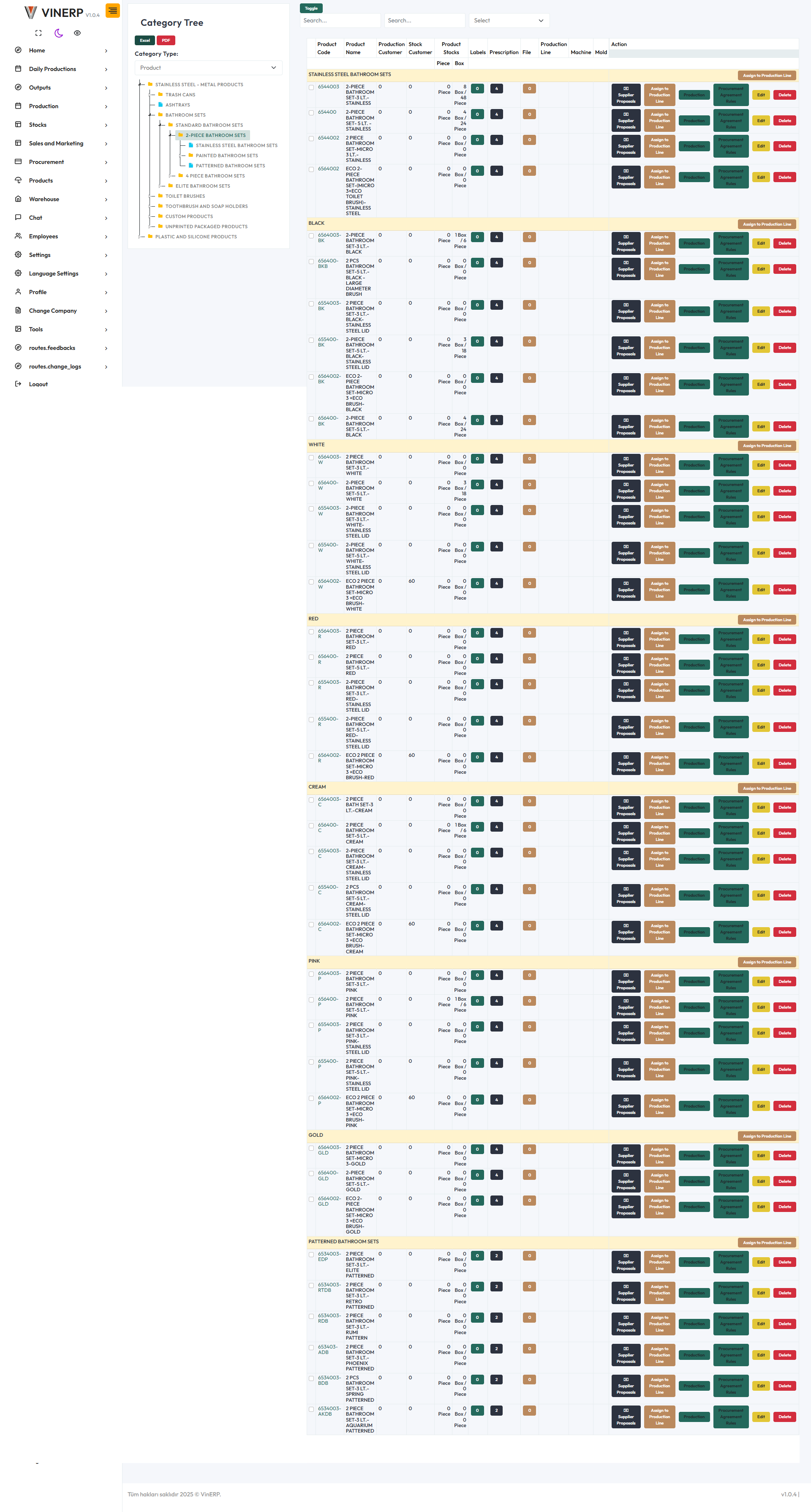The image size is (811, 1512).
Task: Click the Chat message icon
Action: point(18,217)
